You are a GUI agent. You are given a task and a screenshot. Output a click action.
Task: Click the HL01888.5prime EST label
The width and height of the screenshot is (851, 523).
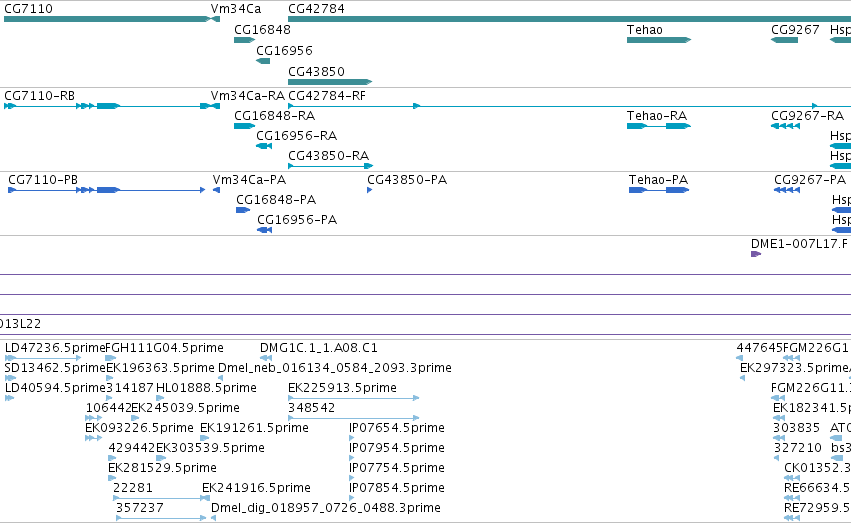point(206,388)
